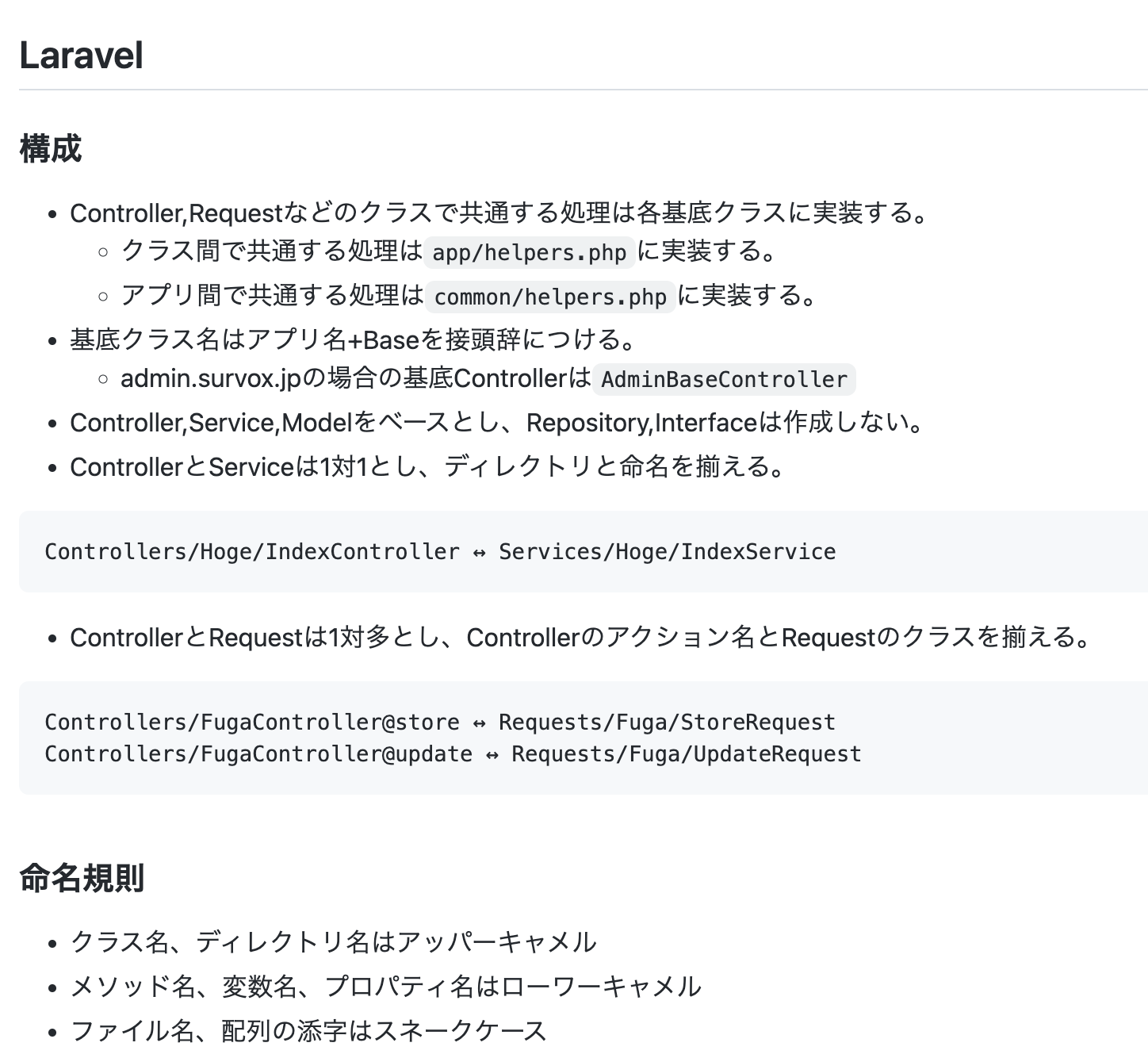
Task: Click the code Requests/Fuga/StoreRequest
Action: tap(667, 723)
